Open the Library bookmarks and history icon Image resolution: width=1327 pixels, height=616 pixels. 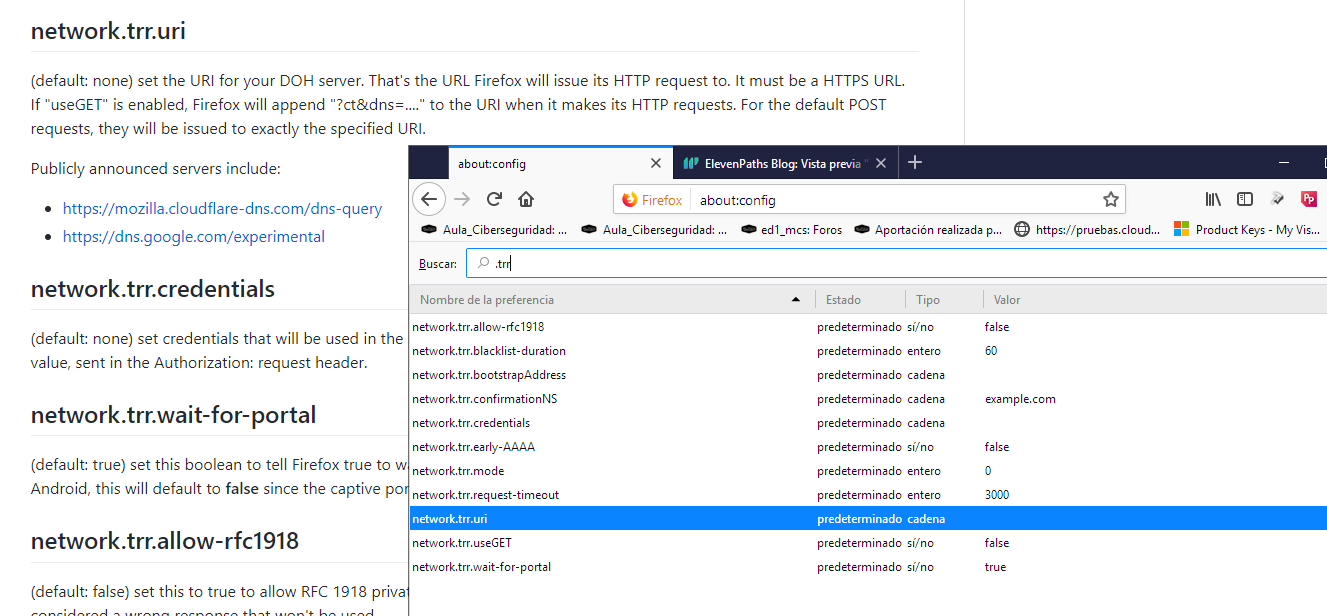(1213, 199)
